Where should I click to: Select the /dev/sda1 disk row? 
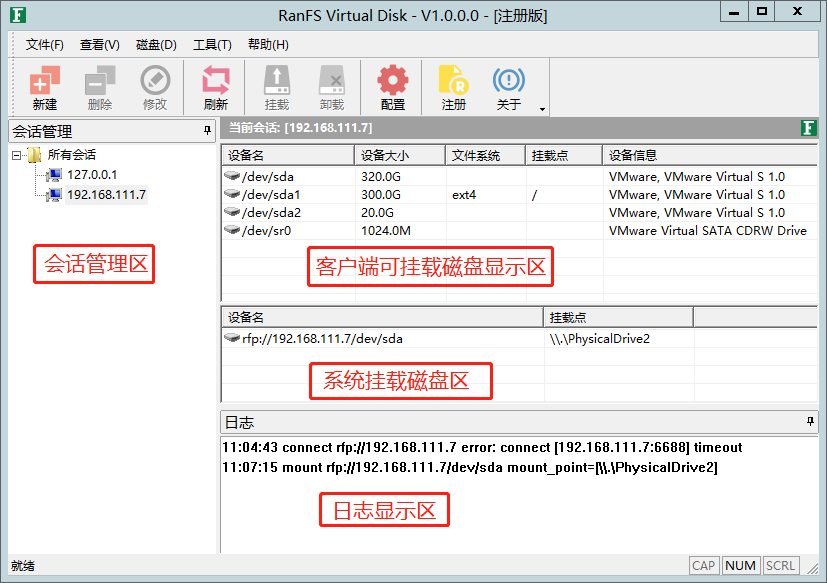pos(520,195)
